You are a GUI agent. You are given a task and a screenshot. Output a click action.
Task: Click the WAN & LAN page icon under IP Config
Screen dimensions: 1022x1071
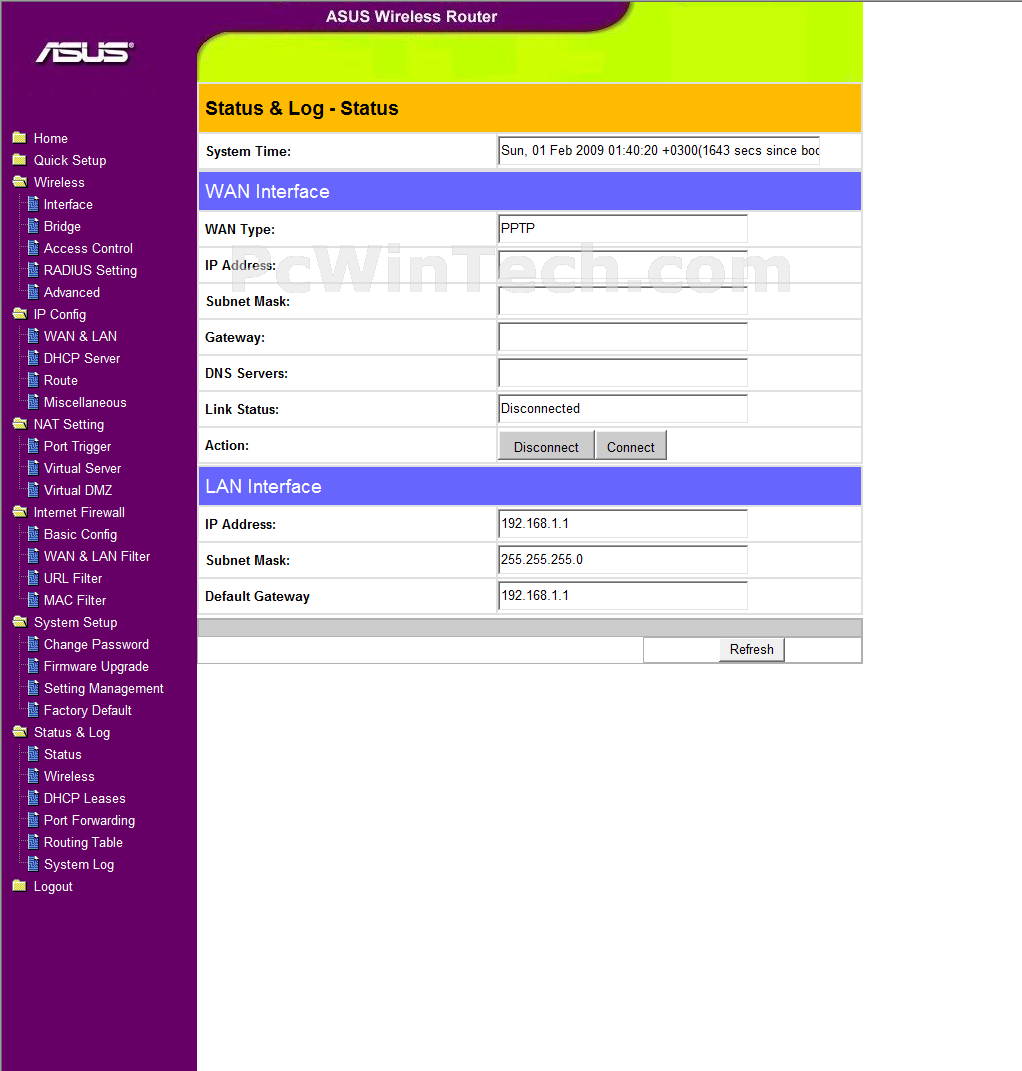coord(33,336)
